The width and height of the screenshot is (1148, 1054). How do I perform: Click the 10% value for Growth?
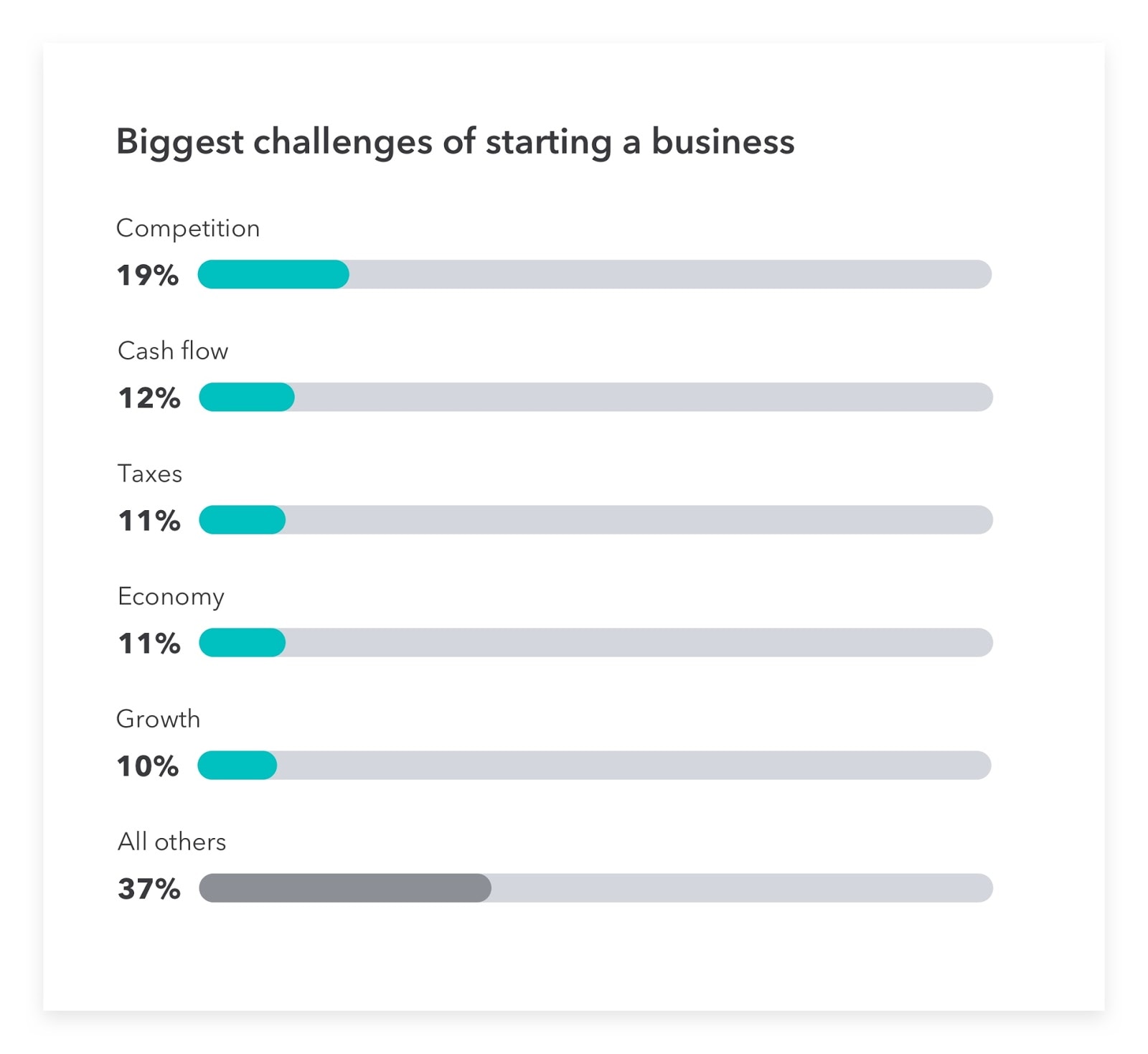pyautogui.click(x=148, y=766)
